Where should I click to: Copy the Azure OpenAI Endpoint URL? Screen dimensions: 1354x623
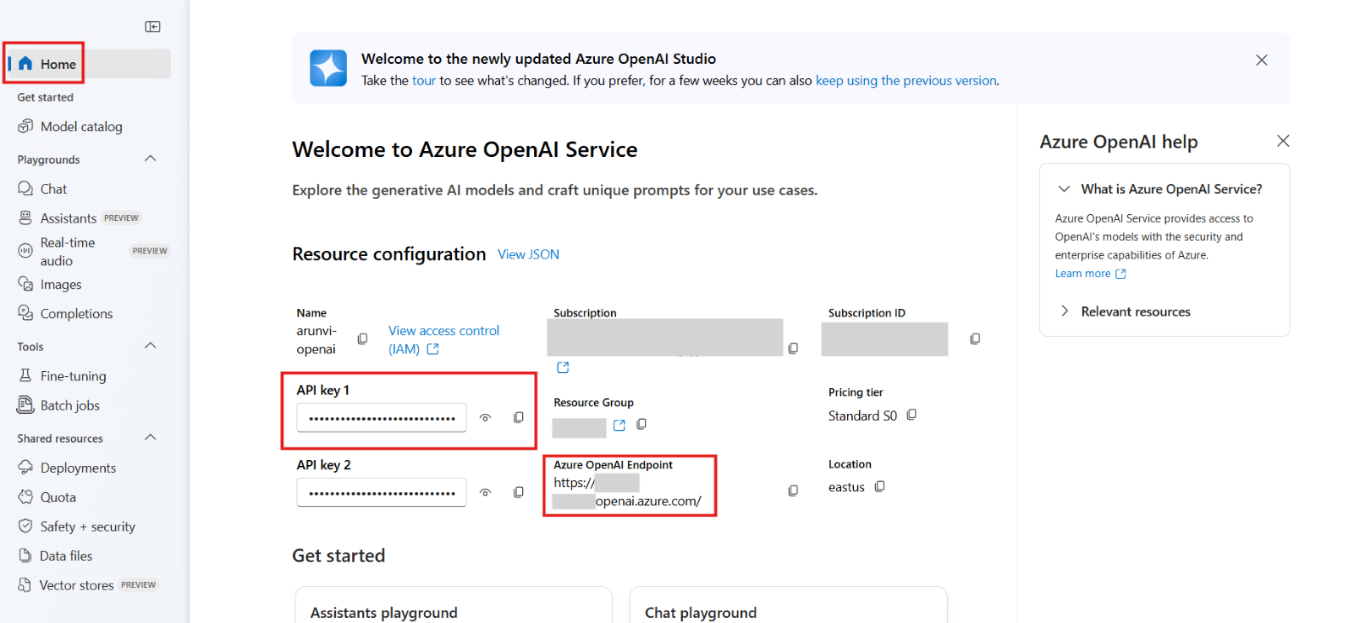tap(793, 491)
